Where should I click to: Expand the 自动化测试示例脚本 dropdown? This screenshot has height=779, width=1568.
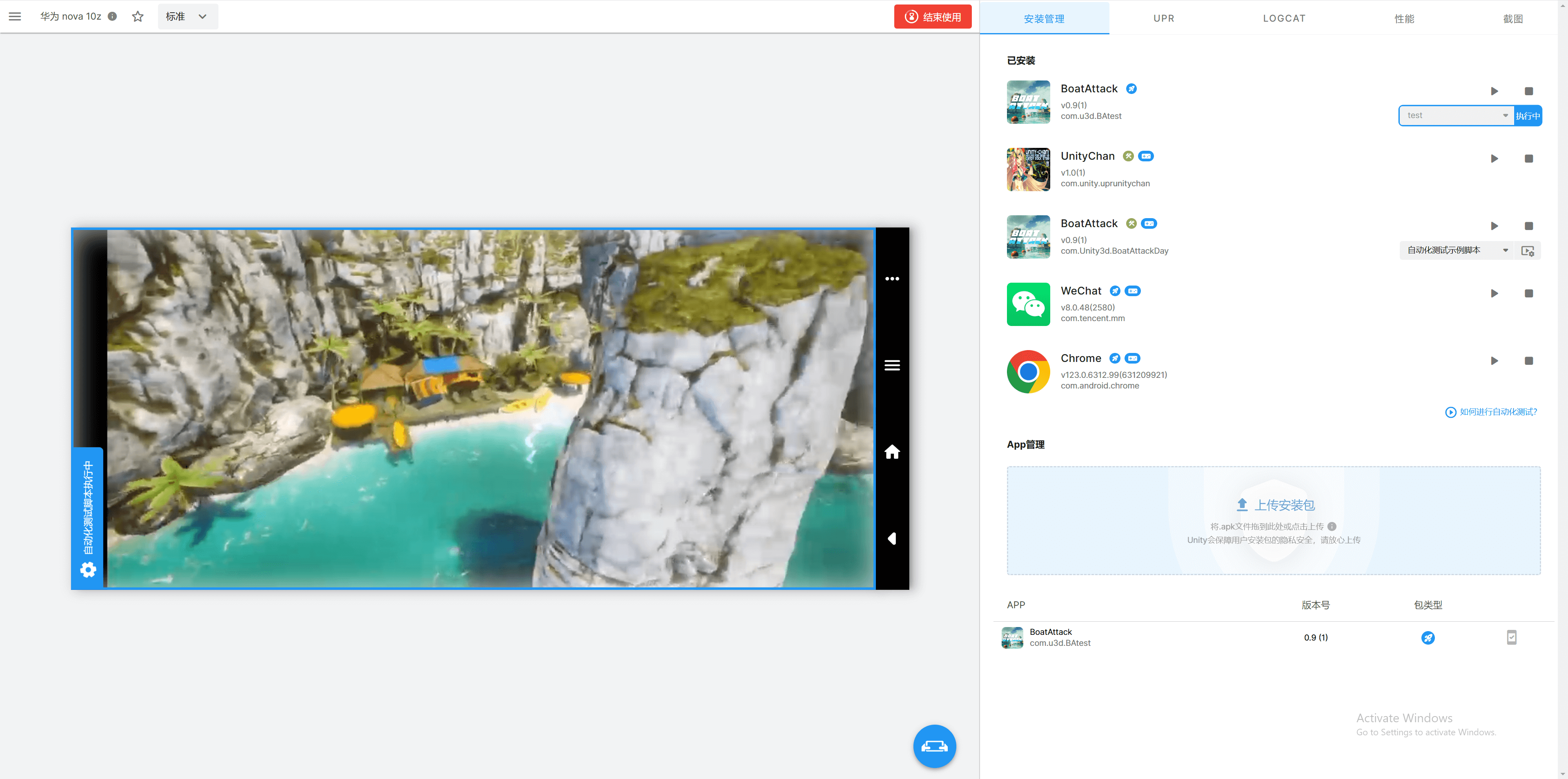click(1455, 250)
